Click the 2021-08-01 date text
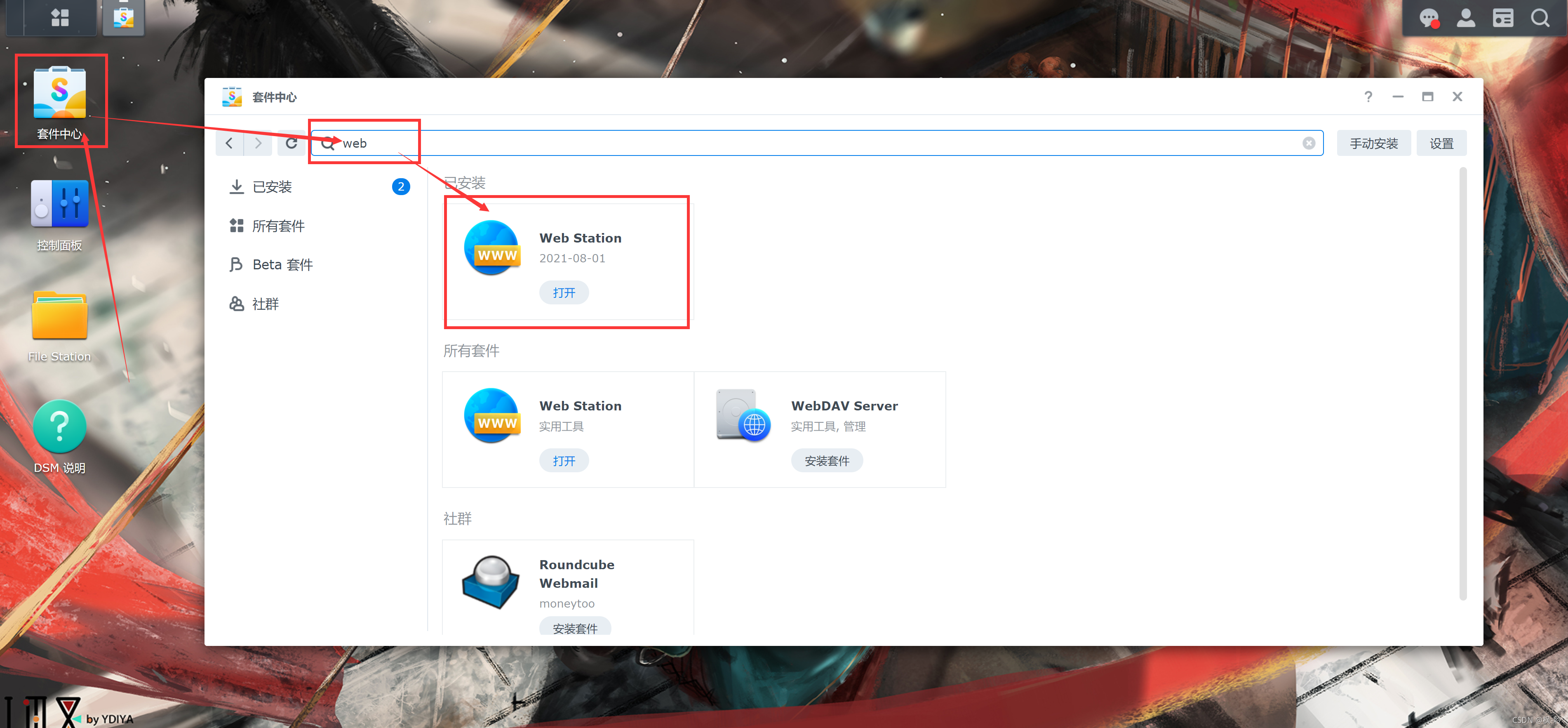The height and width of the screenshot is (728, 1568). [572, 258]
